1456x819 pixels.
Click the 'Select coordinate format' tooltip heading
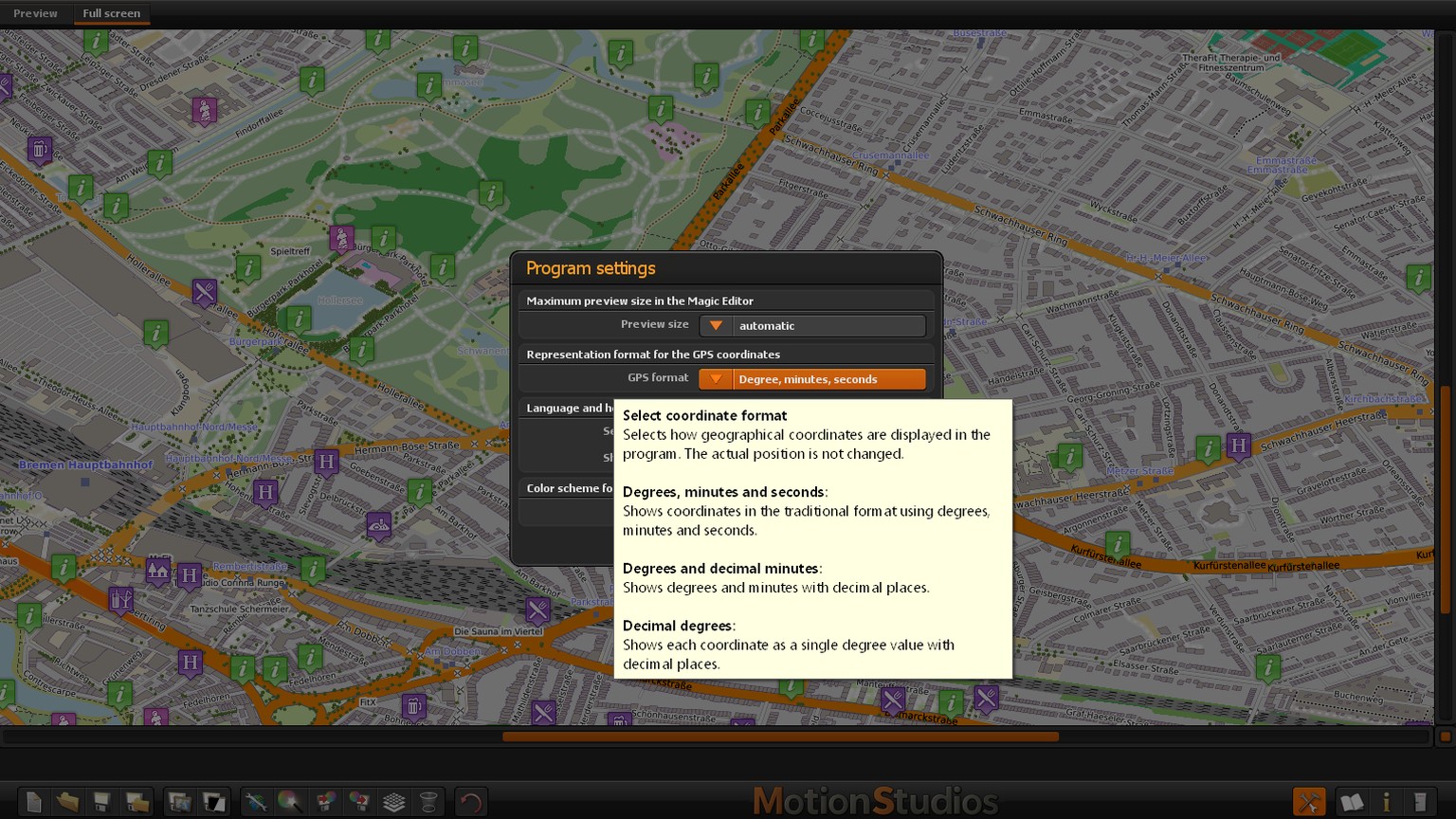(704, 415)
